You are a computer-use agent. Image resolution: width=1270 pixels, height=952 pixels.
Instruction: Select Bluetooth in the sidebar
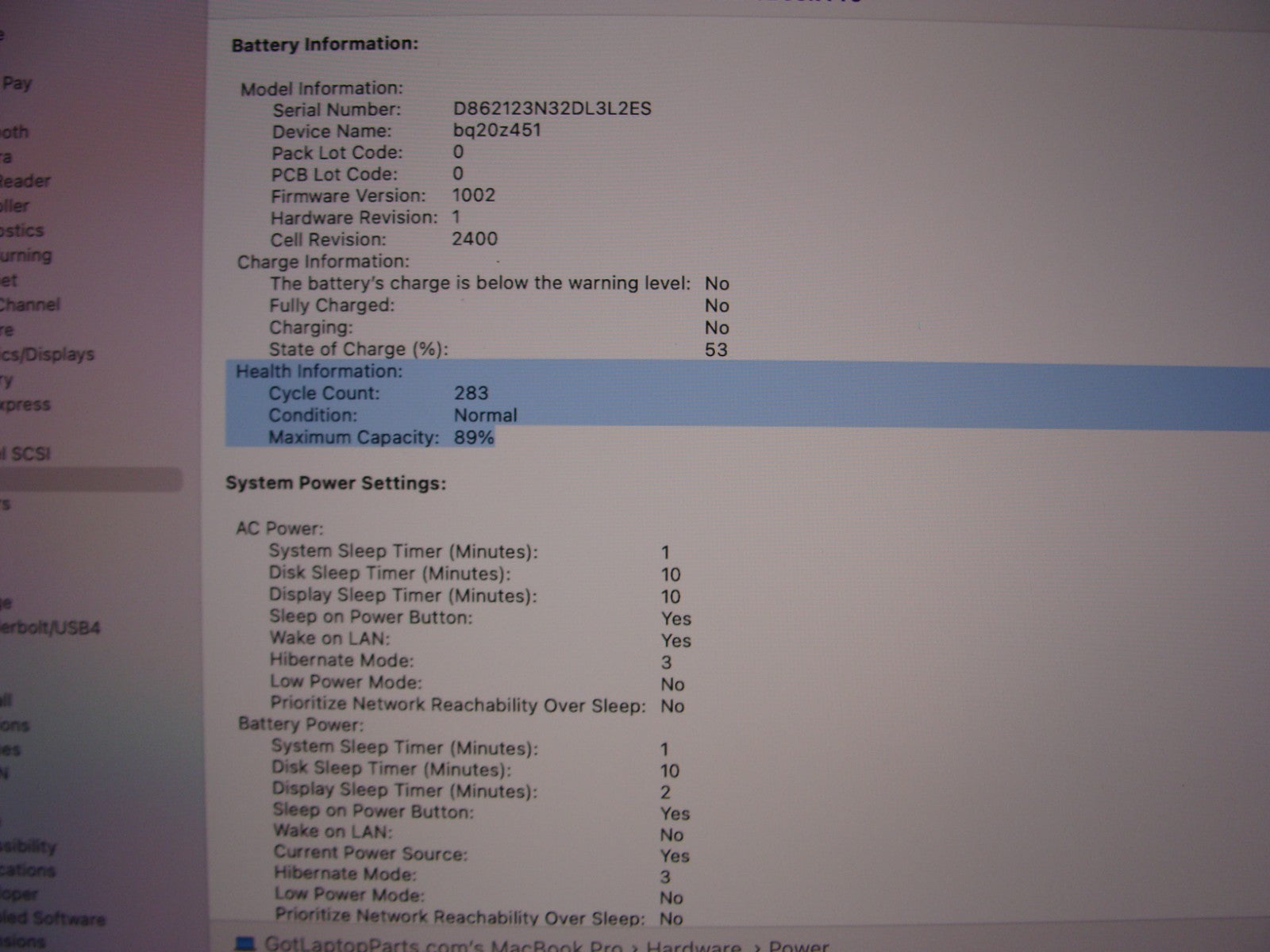(x=14, y=132)
